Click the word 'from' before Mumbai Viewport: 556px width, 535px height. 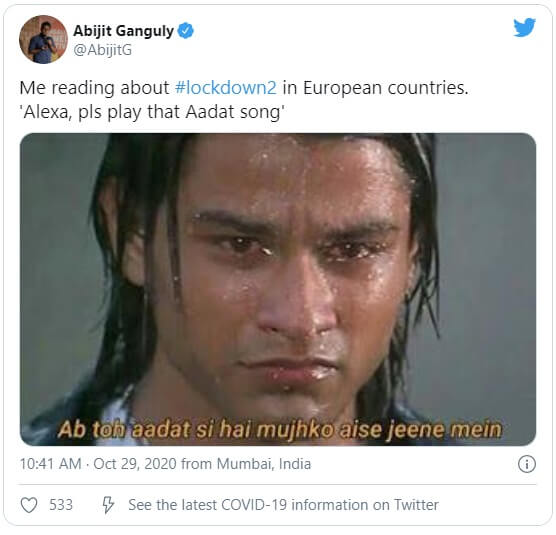[x=196, y=464]
